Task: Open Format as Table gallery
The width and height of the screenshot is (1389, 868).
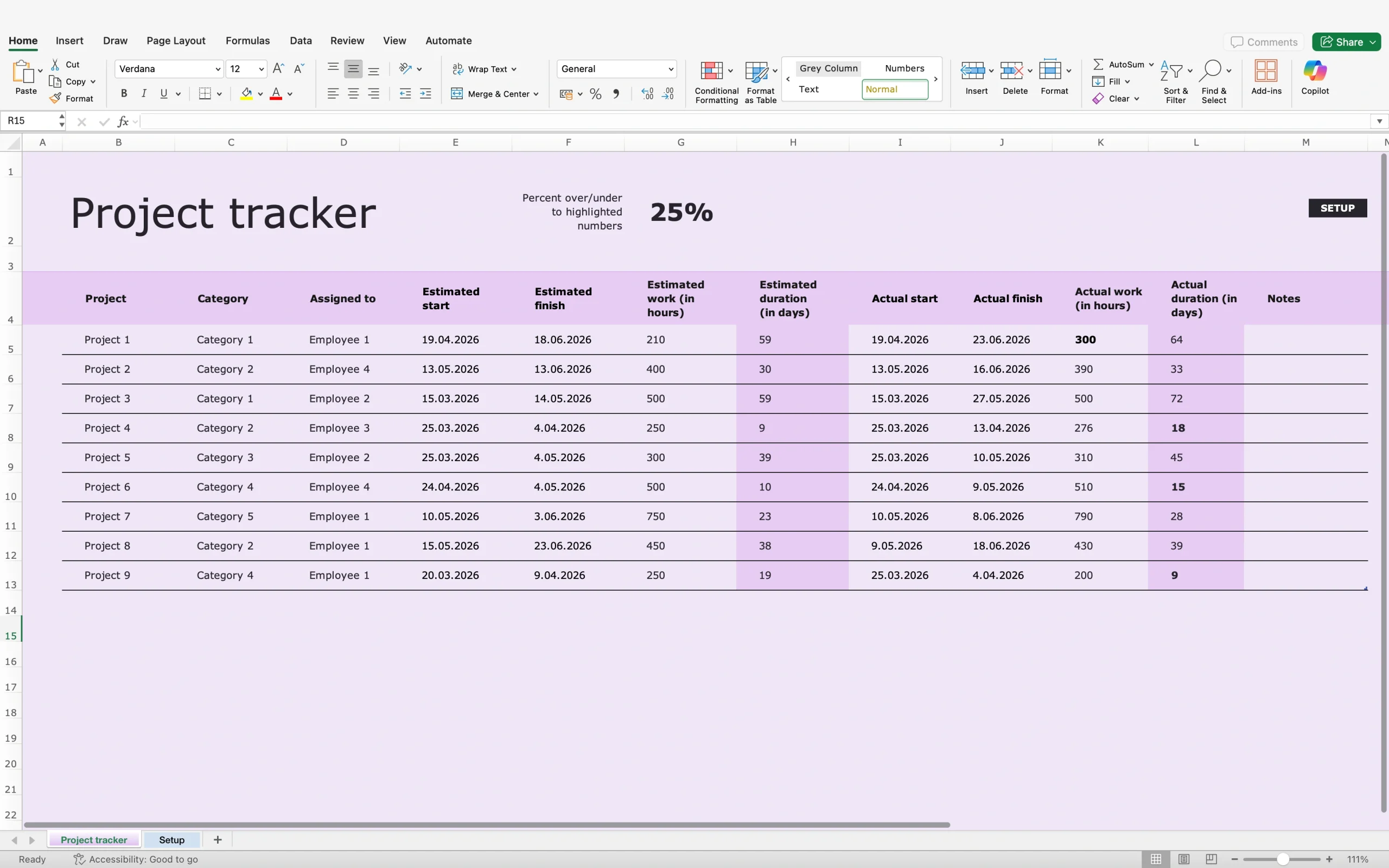Action: 761,82
